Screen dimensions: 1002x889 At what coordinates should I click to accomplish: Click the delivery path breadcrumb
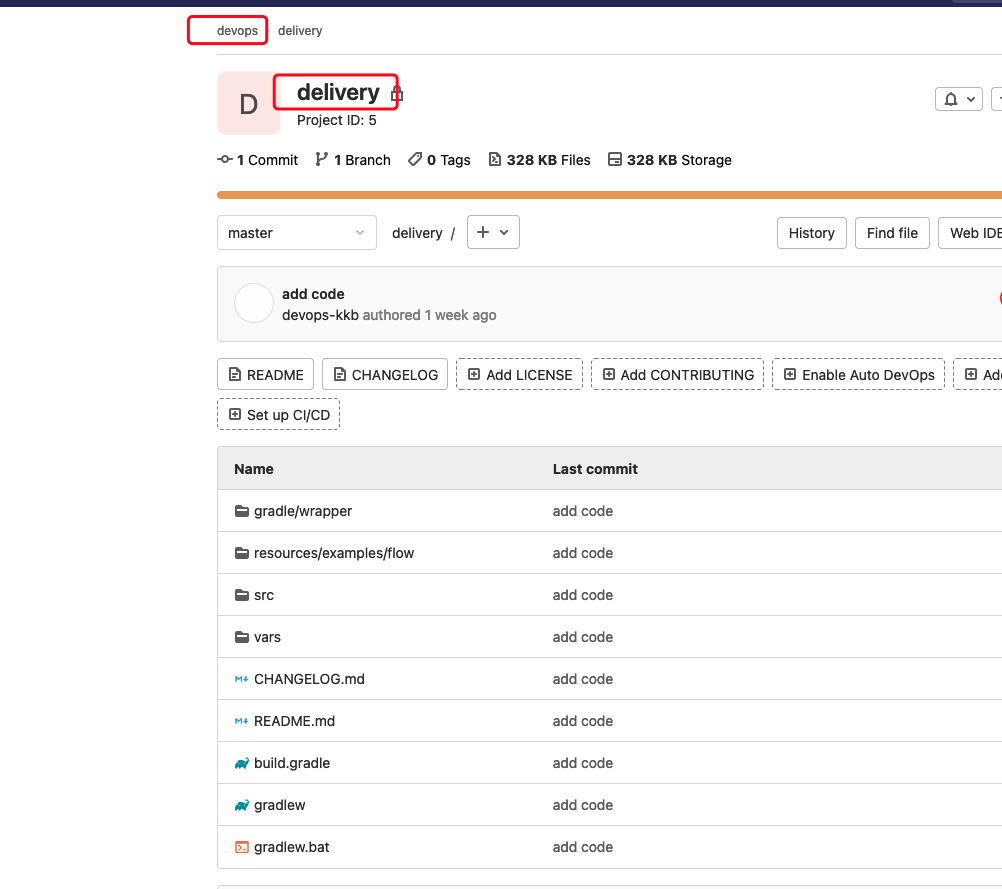click(417, 233)
